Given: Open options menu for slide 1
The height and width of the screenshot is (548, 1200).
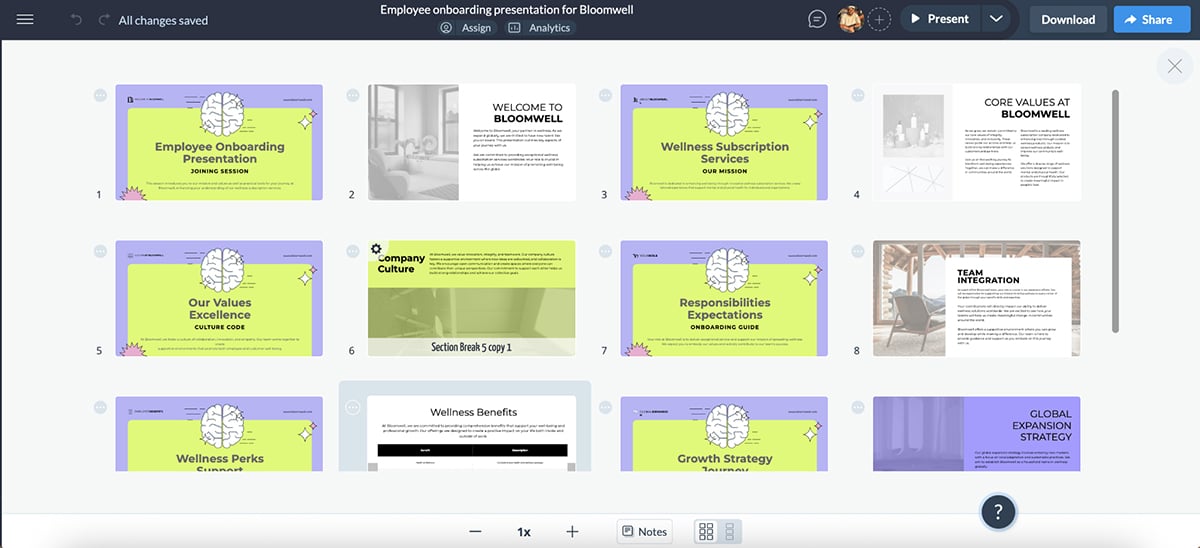Looking at the screenshot, I should click(x=100, y=95).
